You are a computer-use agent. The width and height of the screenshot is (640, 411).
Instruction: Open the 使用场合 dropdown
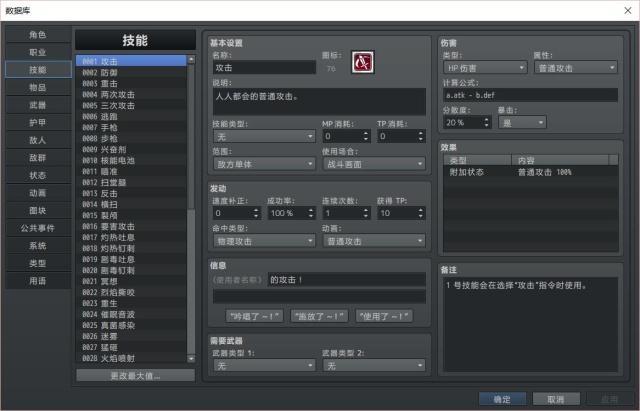374,164
